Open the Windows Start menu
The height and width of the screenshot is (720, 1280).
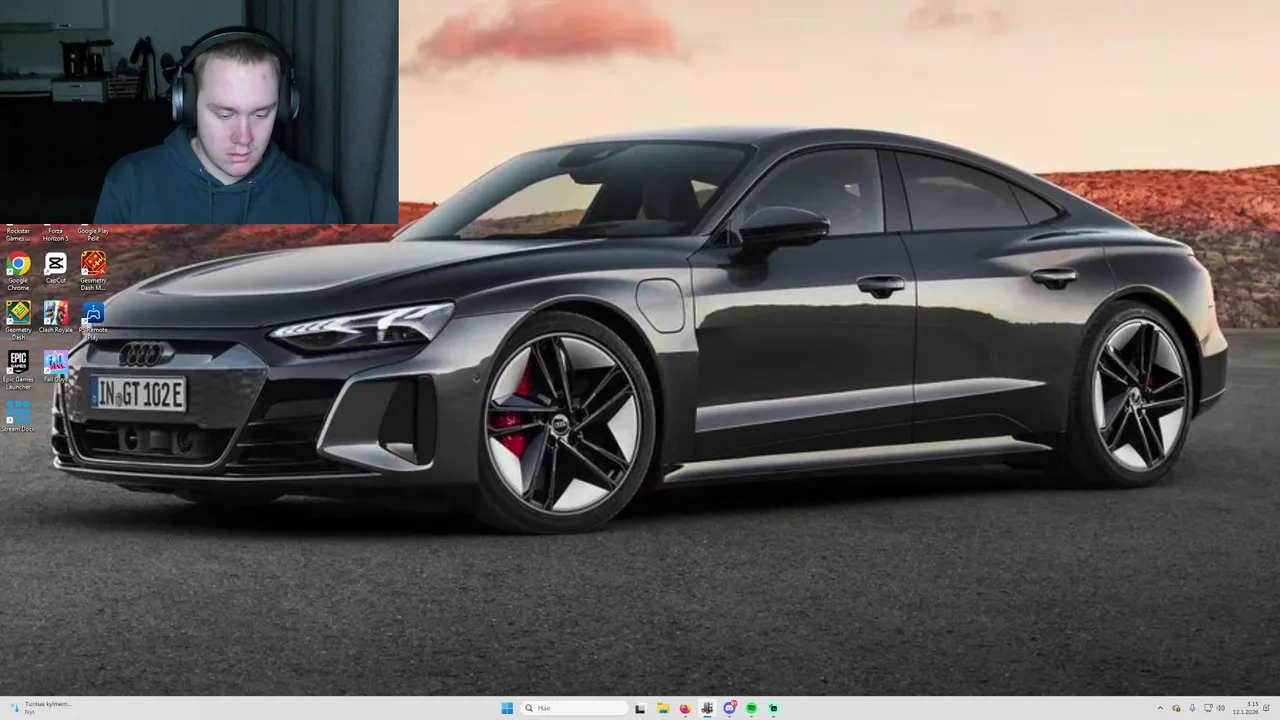tap(507, 708)
